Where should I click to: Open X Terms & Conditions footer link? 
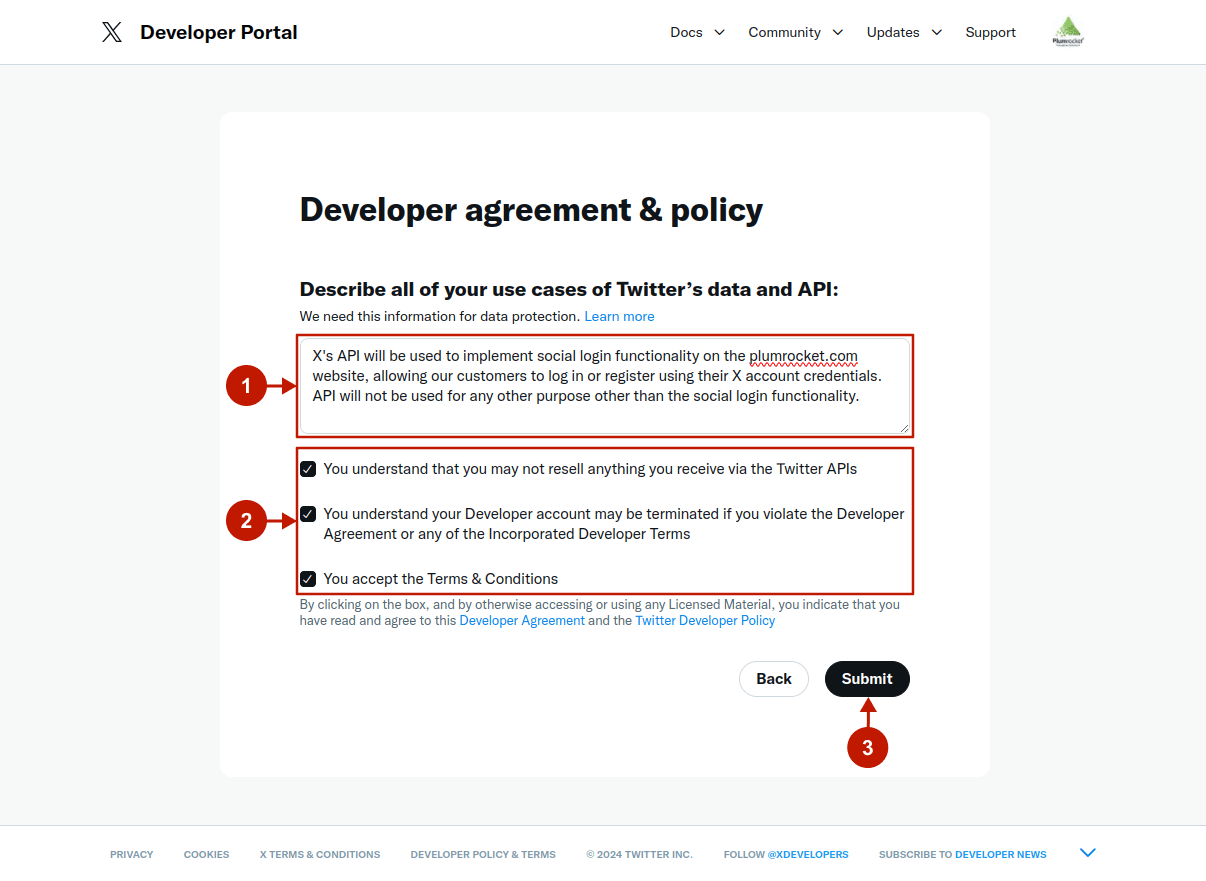(x=320, y=855)
